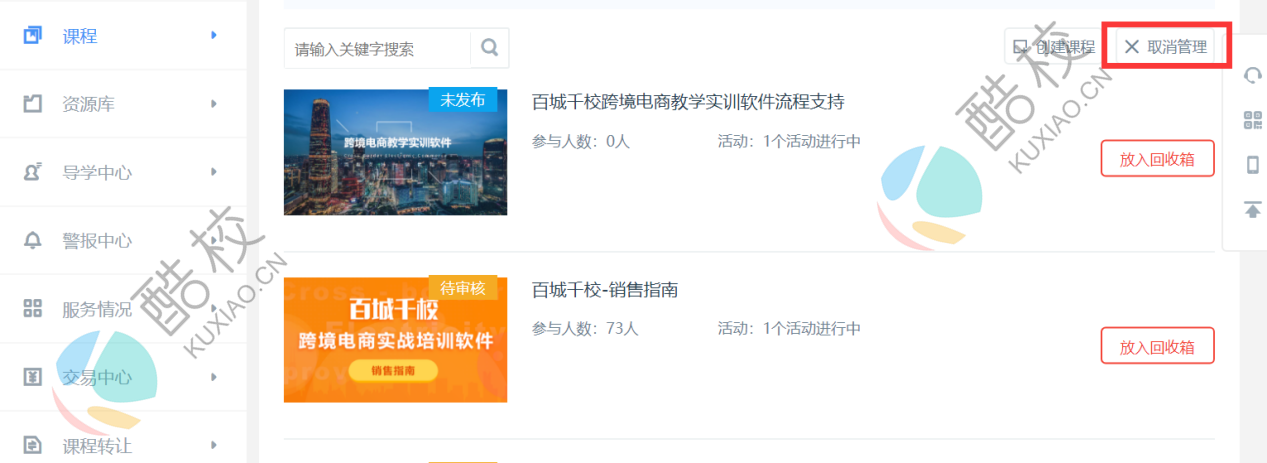Expand the 资源库 submenu arrow
This screenshot has width=1267, height=463.
point(213,104)
